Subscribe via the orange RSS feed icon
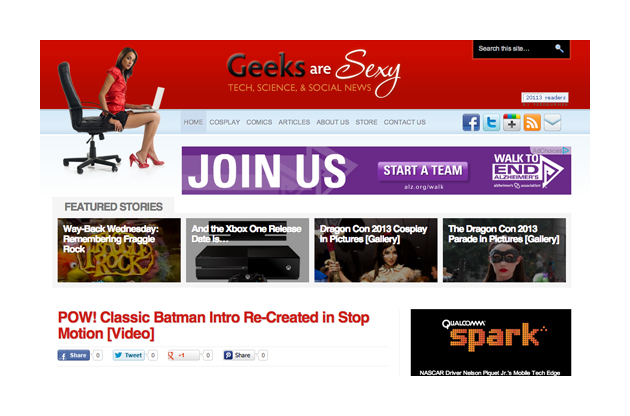The image size is (630, 416). point(532,122)
